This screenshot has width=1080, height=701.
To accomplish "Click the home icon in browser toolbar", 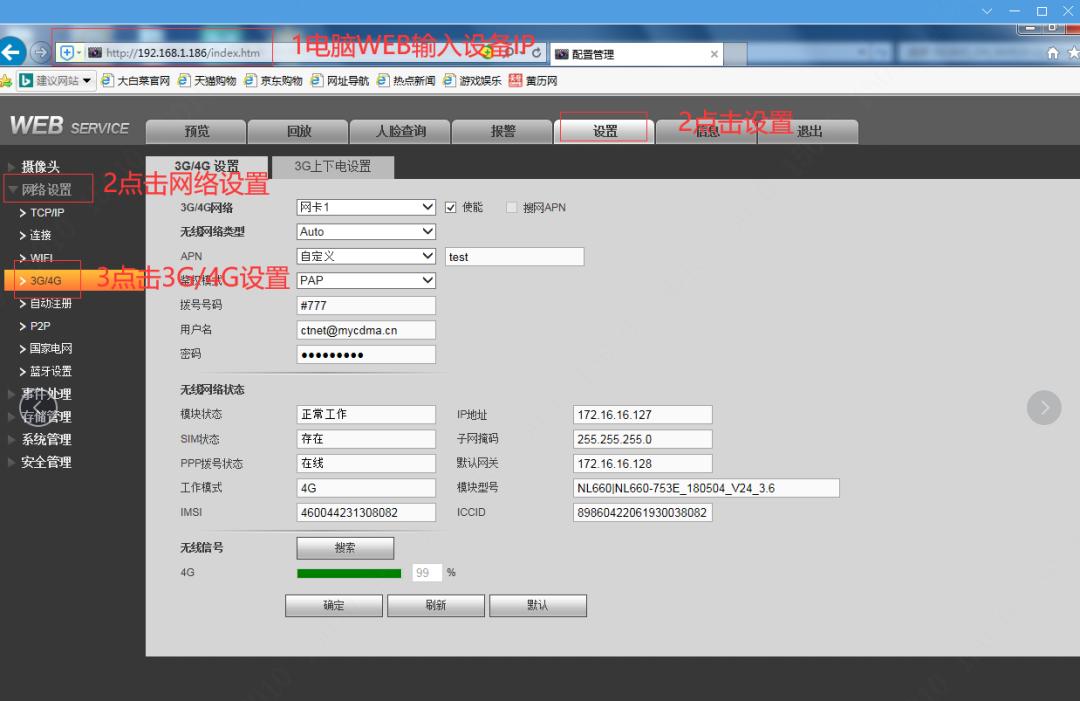I will click(1052, 53).
